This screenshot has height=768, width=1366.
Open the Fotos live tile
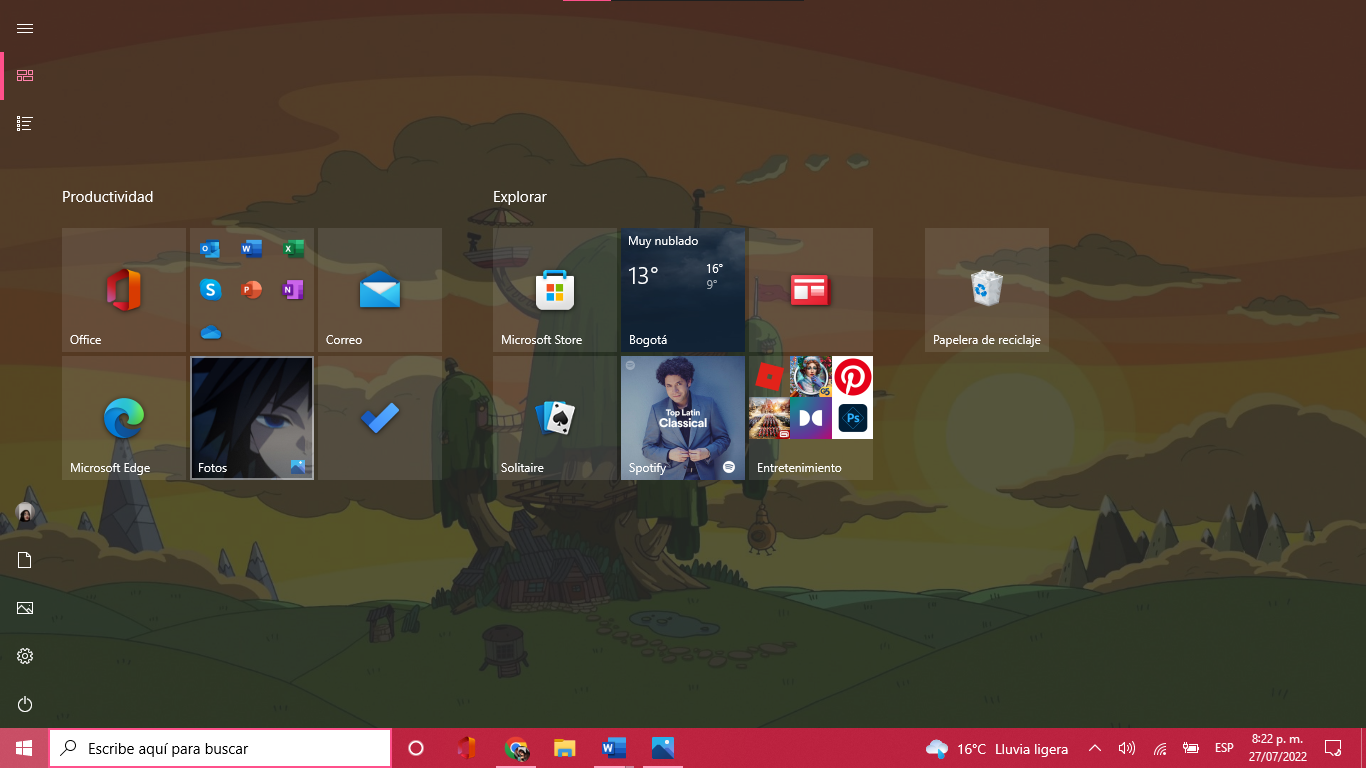252,418
